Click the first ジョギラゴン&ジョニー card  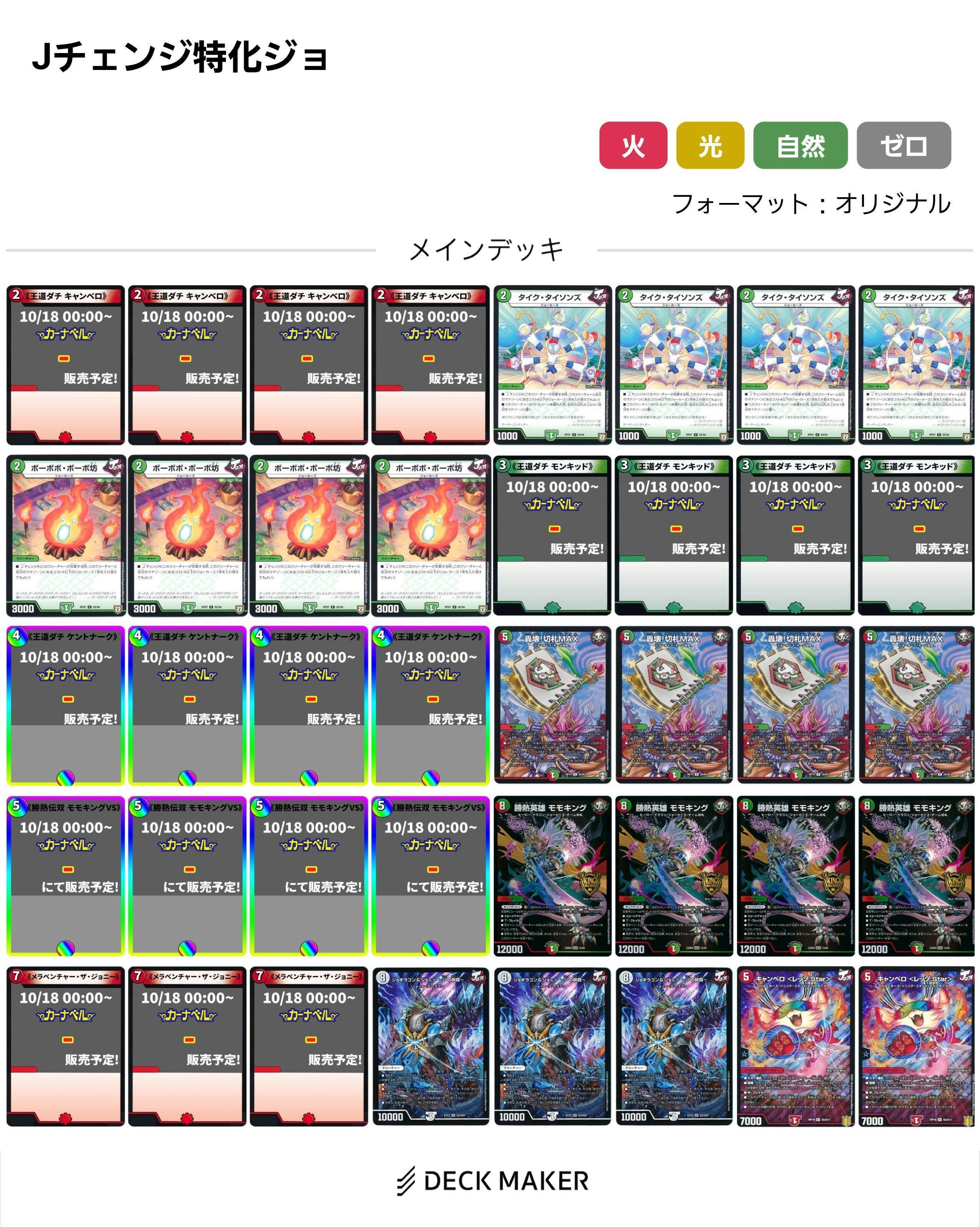[x=430, y=1046]
